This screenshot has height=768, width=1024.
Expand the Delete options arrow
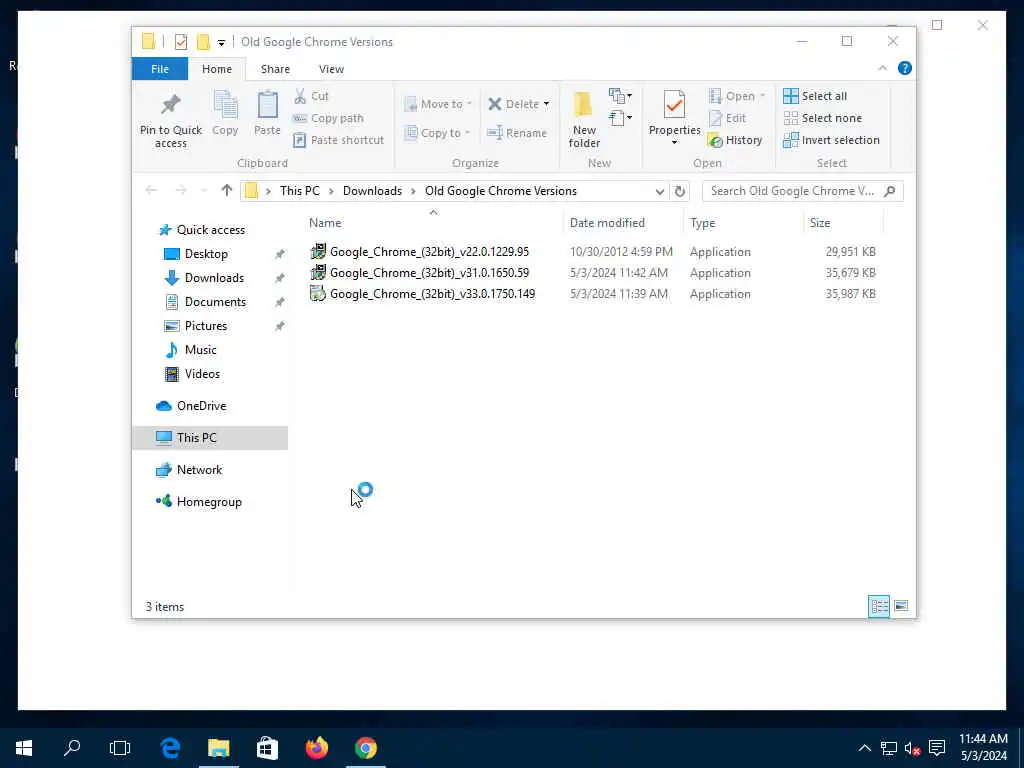pos(547,104)
